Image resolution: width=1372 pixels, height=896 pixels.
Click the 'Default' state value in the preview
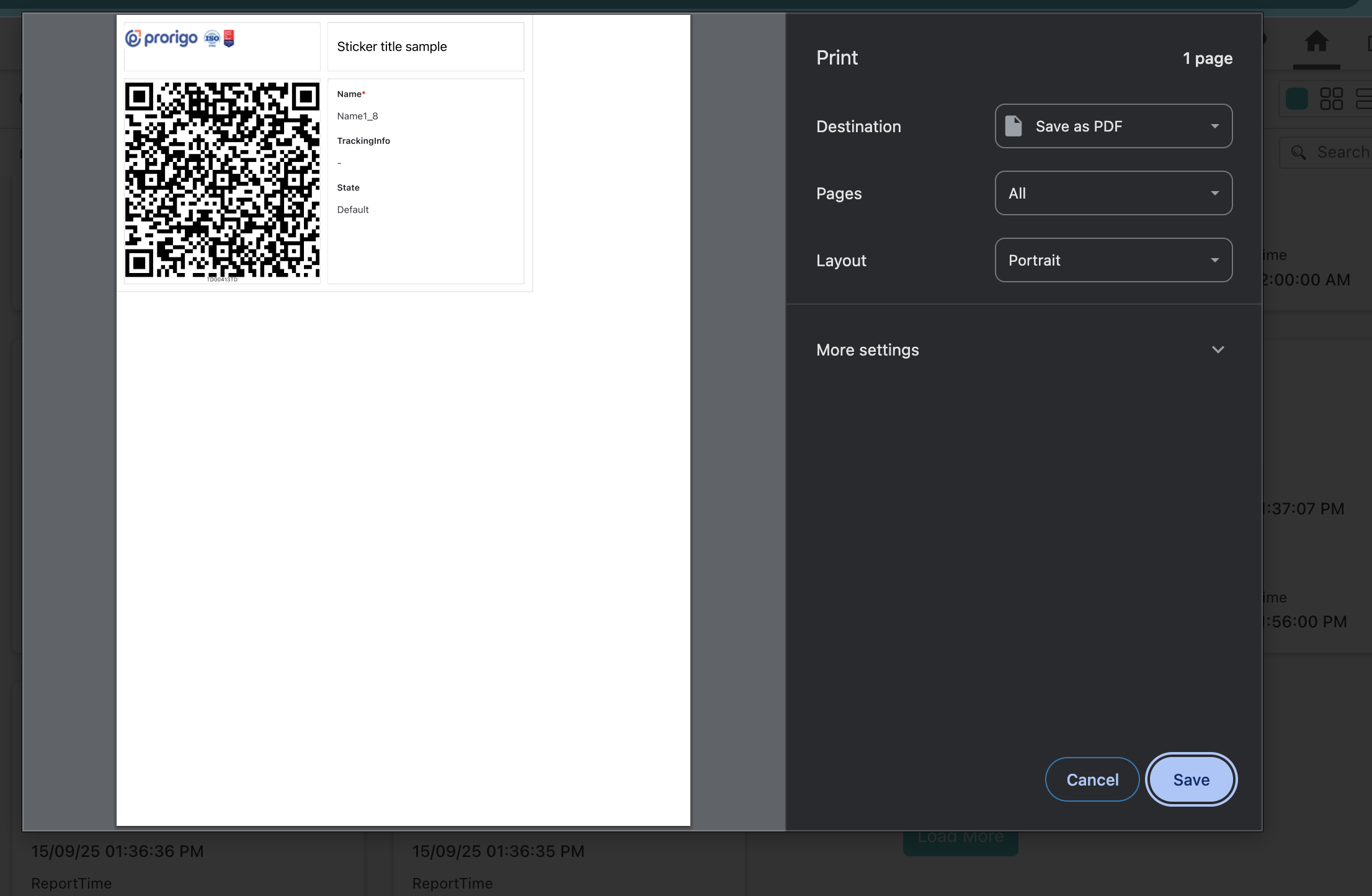click(353, 210)
